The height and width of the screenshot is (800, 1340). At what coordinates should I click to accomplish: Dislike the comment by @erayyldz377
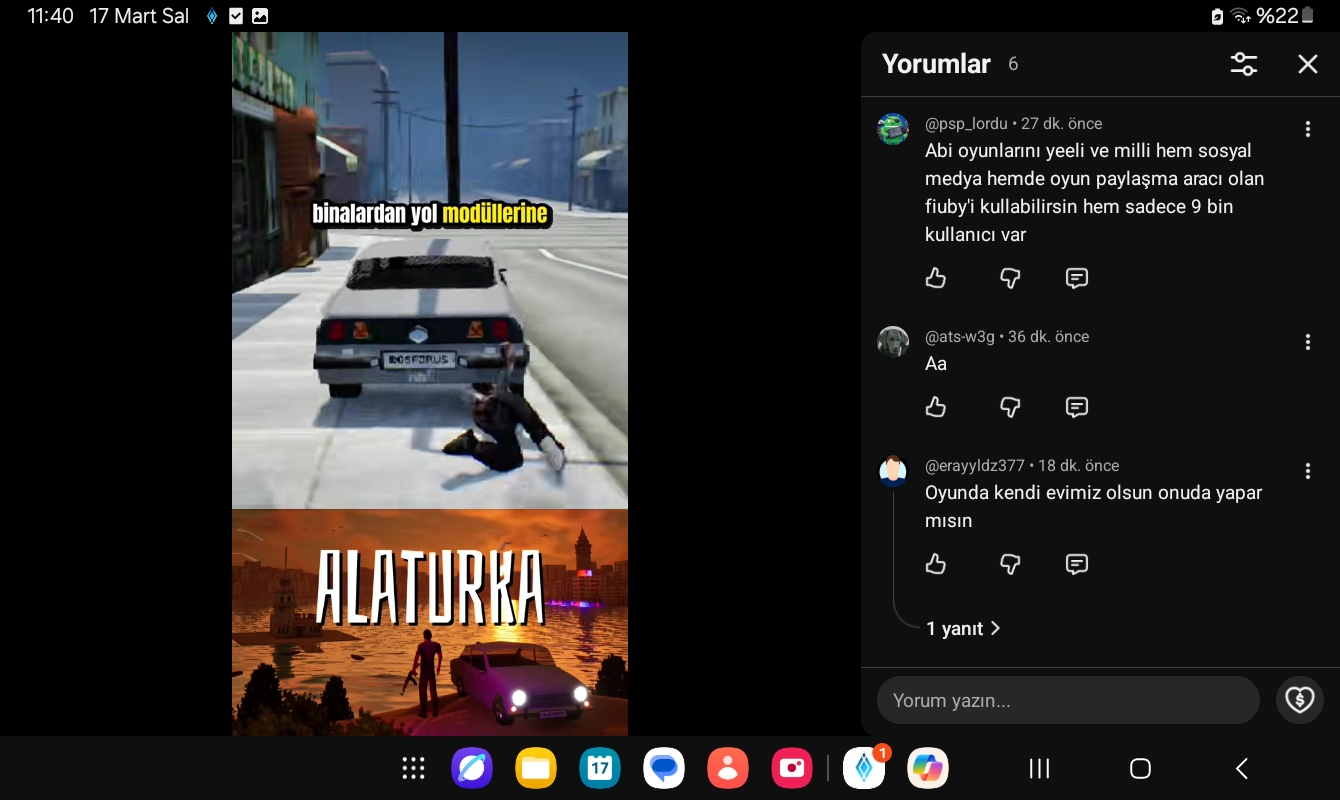1010,564
